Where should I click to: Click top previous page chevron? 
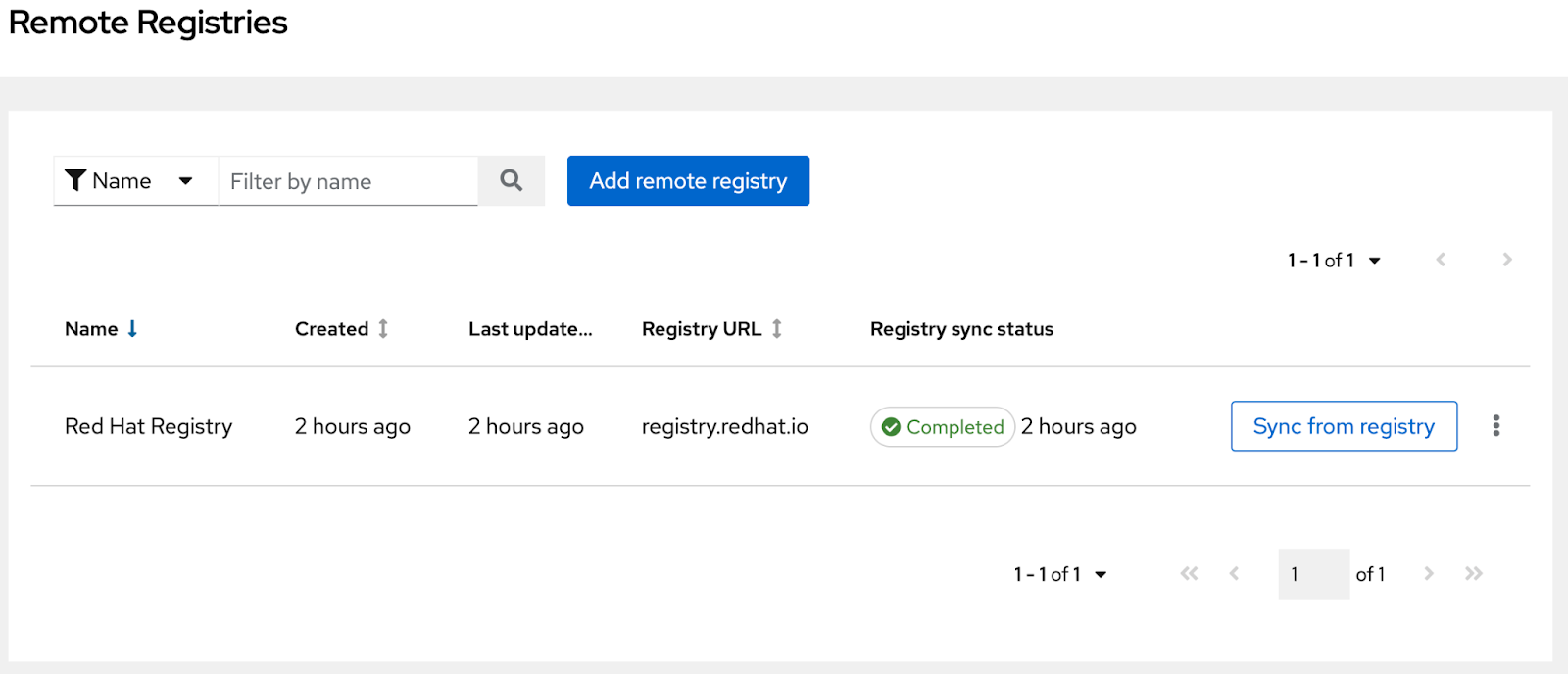click(1441, 260)
